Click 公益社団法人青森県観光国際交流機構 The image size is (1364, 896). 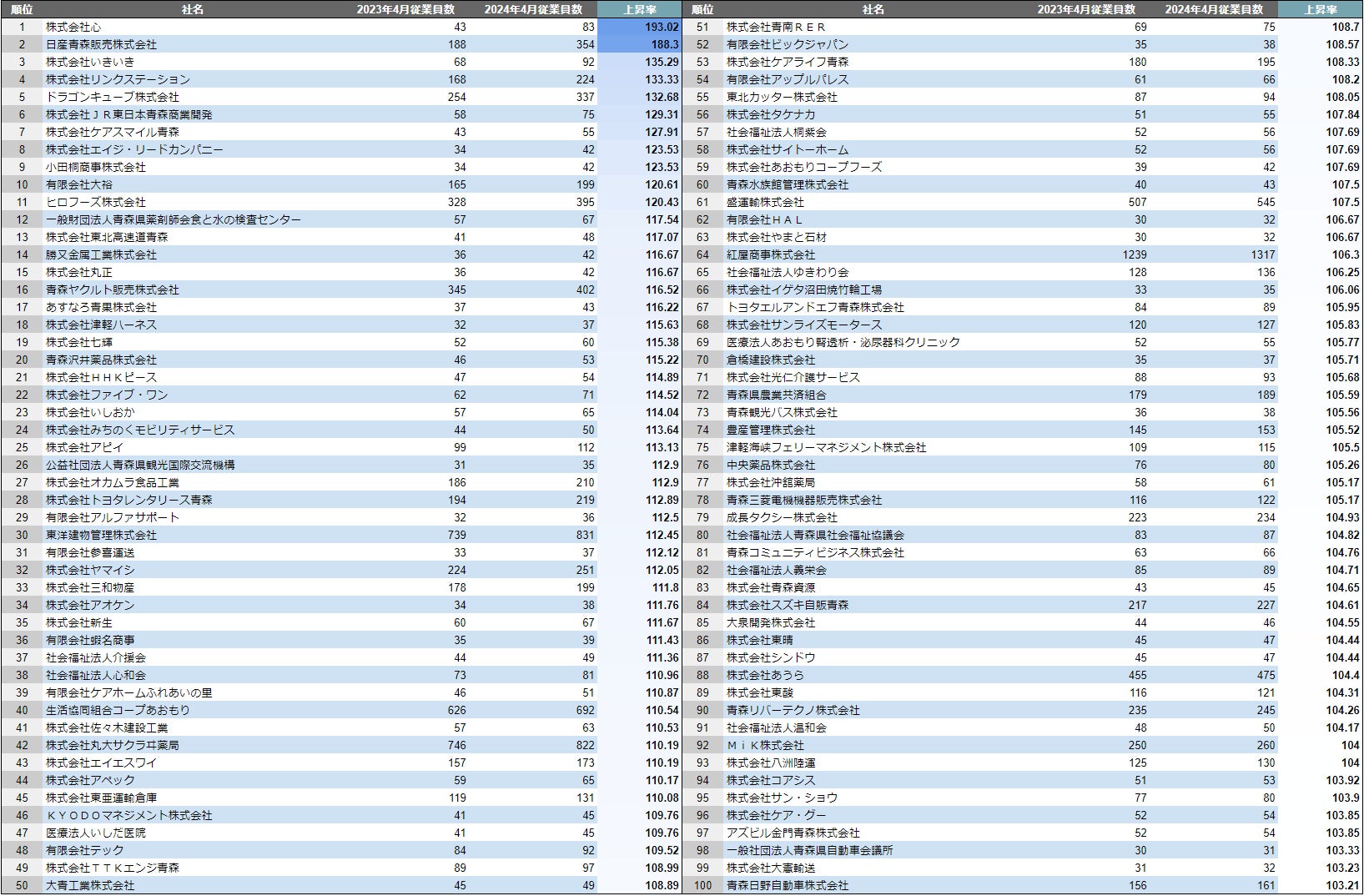140,465
